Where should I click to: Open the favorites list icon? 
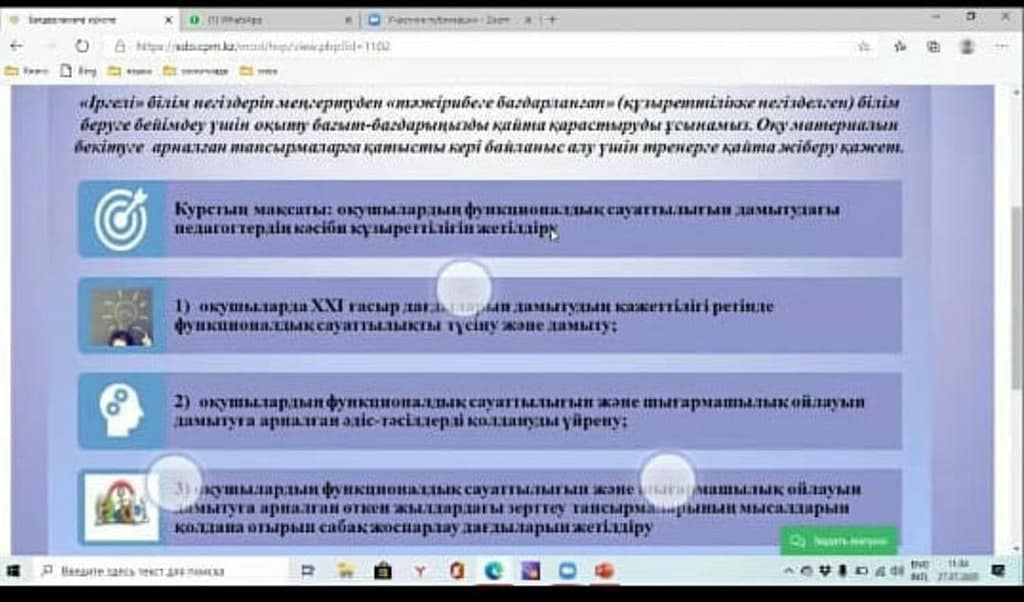900,46
